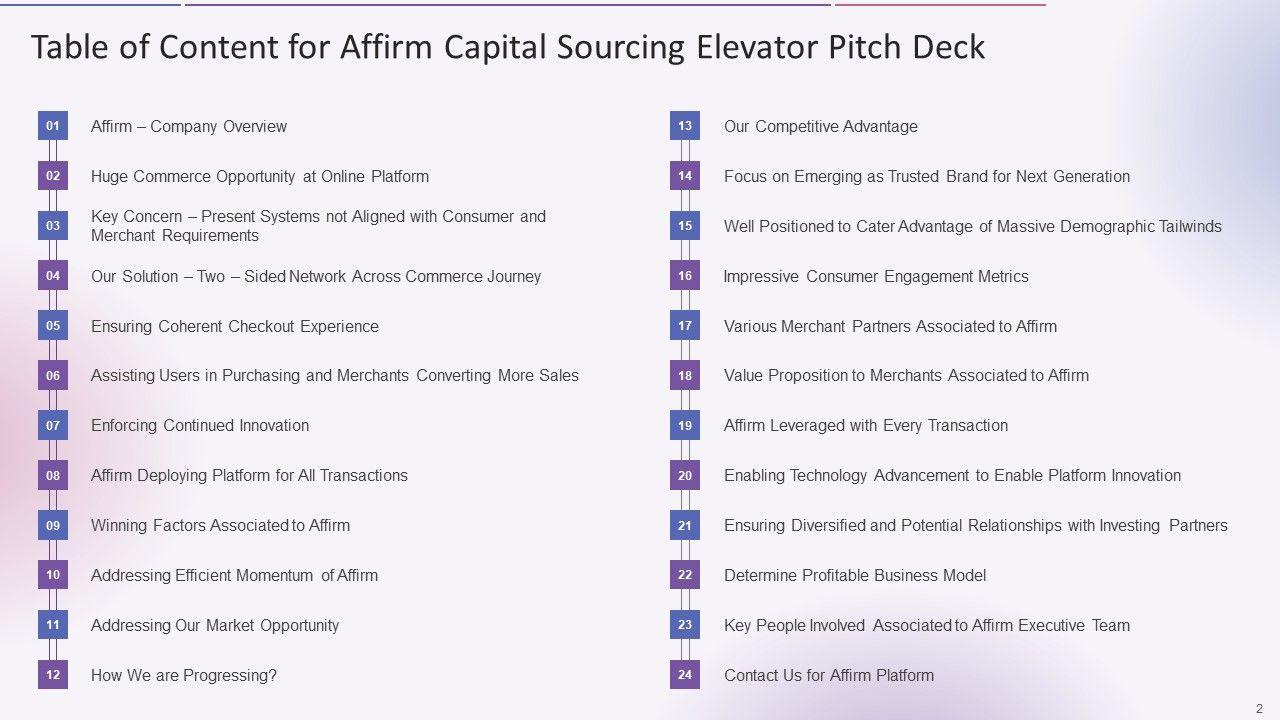Go to "Huge Commerce Opportunity at Online Platform"

[260, 176]
